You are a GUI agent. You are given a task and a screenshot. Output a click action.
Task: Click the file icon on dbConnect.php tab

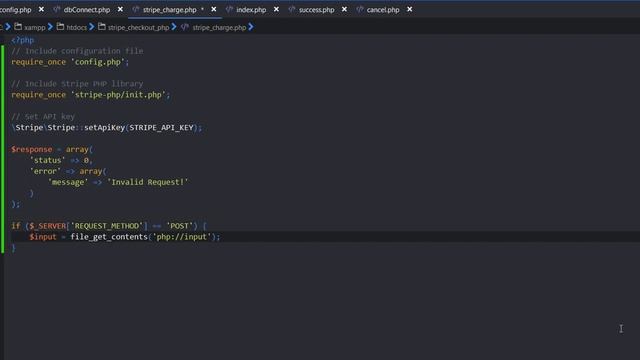tap(57, 9)
